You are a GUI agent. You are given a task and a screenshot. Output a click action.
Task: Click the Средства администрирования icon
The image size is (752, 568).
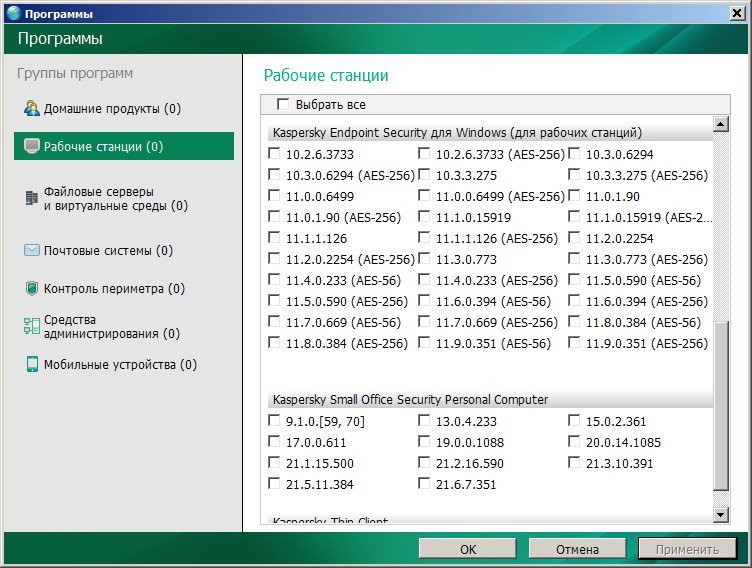[x=32, y=326]
